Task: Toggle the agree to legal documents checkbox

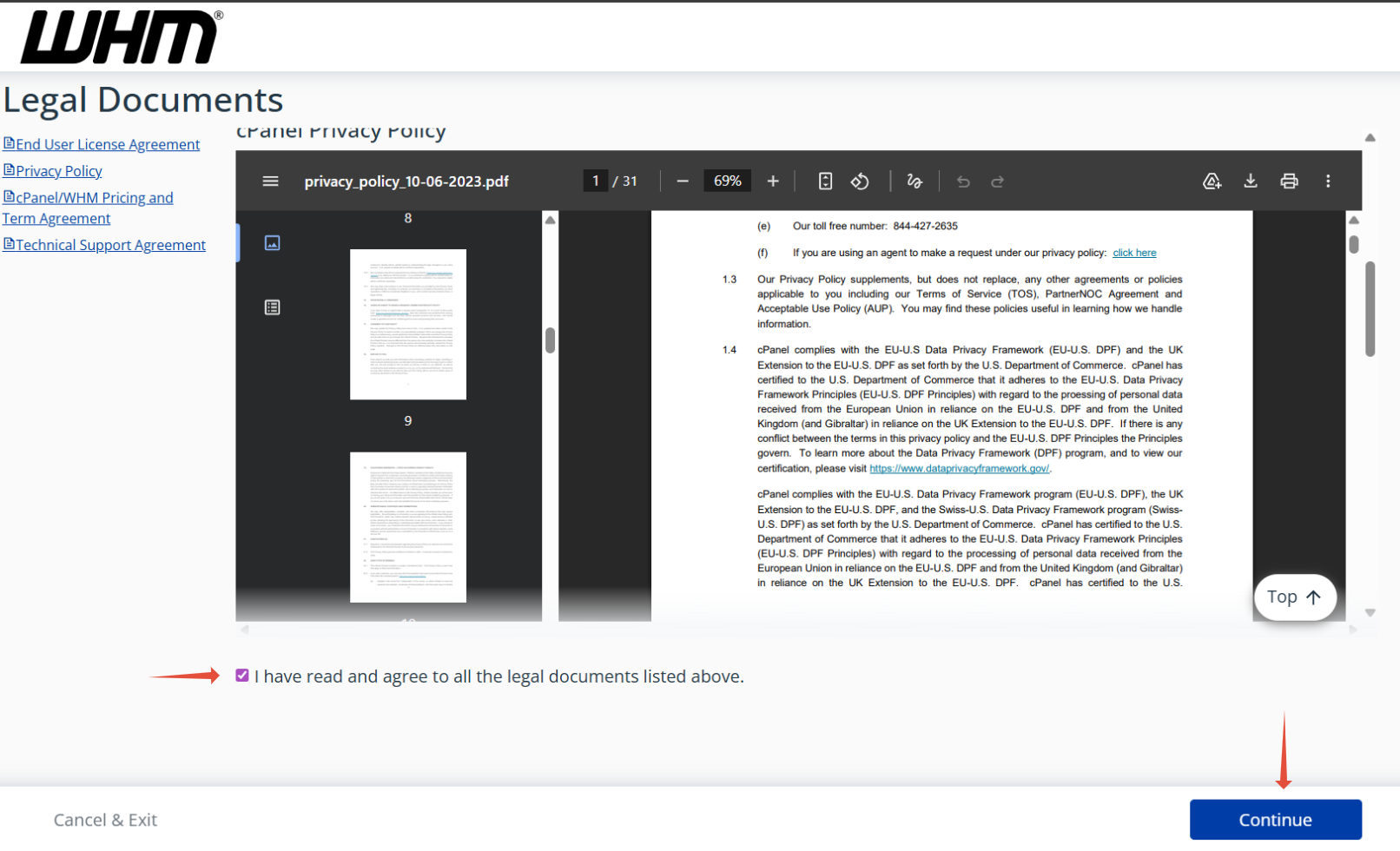Action: click(x=242, y=676)
